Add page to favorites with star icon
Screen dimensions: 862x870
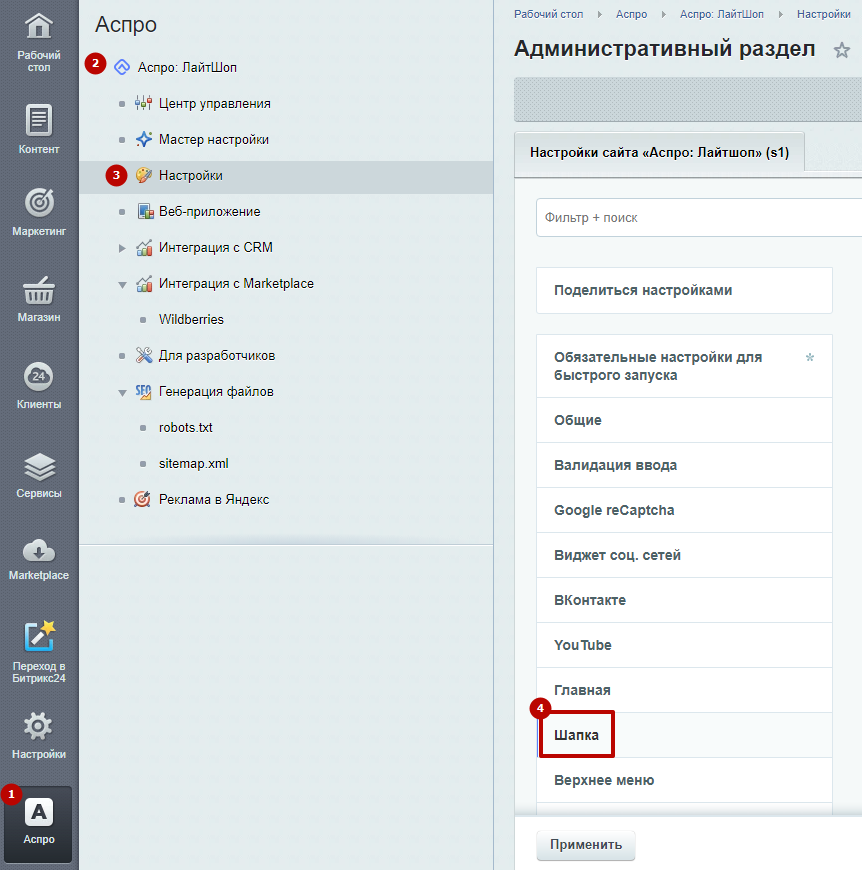click(x=841, y=50)
